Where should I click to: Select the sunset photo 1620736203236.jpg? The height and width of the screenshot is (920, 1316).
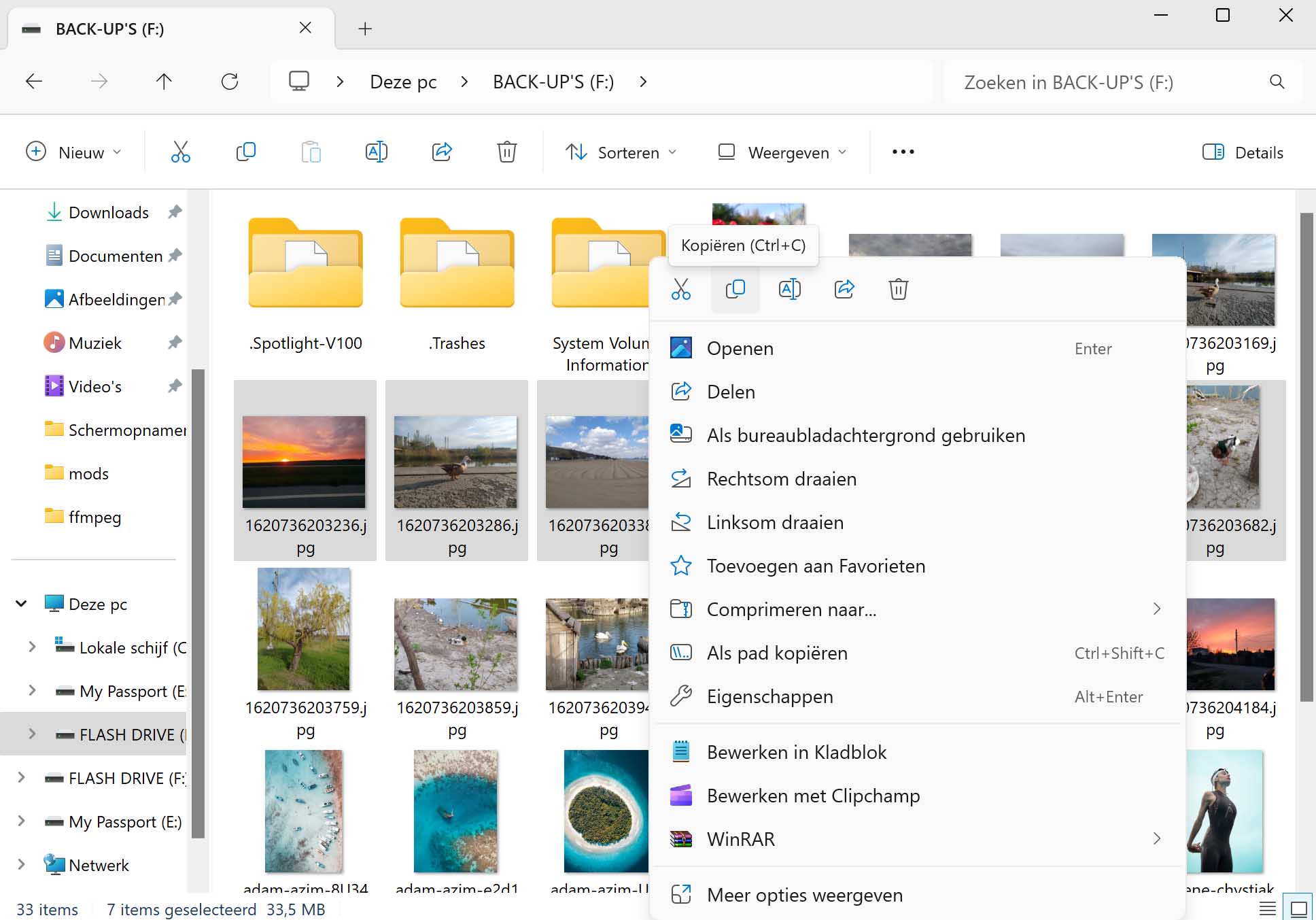pos(305,471)
